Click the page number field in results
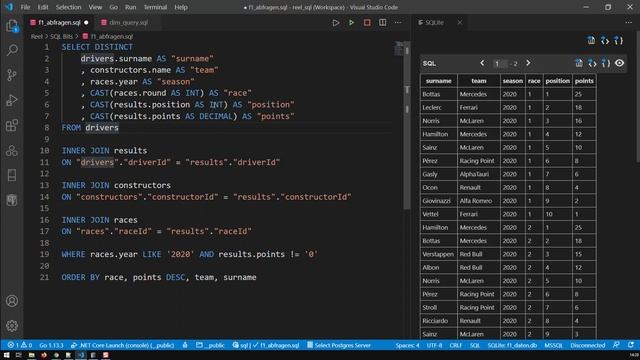 pyautogui.click(x=500, y=64)
